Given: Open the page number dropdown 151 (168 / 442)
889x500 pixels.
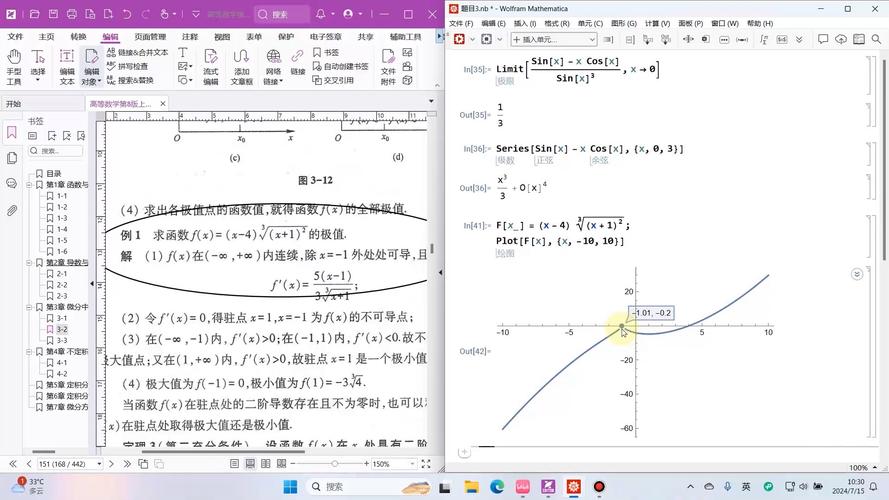Looking at the screenshot, I should point(99,464).
